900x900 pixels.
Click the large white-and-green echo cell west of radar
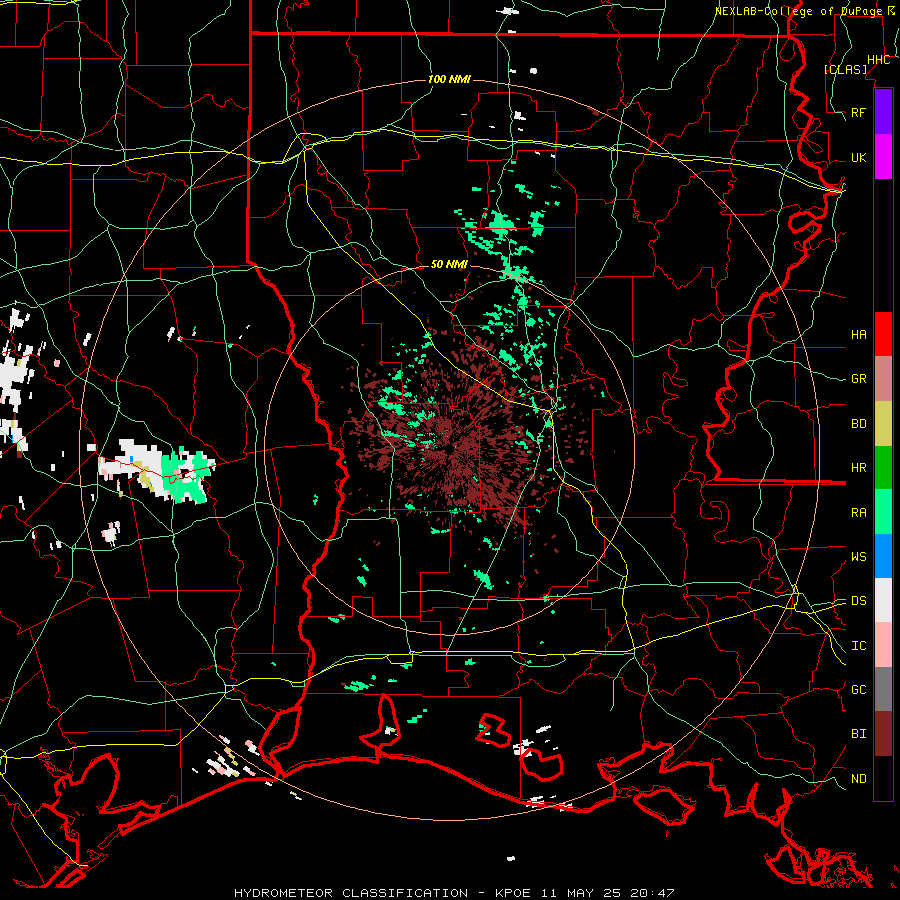click(x=156, y=471)
